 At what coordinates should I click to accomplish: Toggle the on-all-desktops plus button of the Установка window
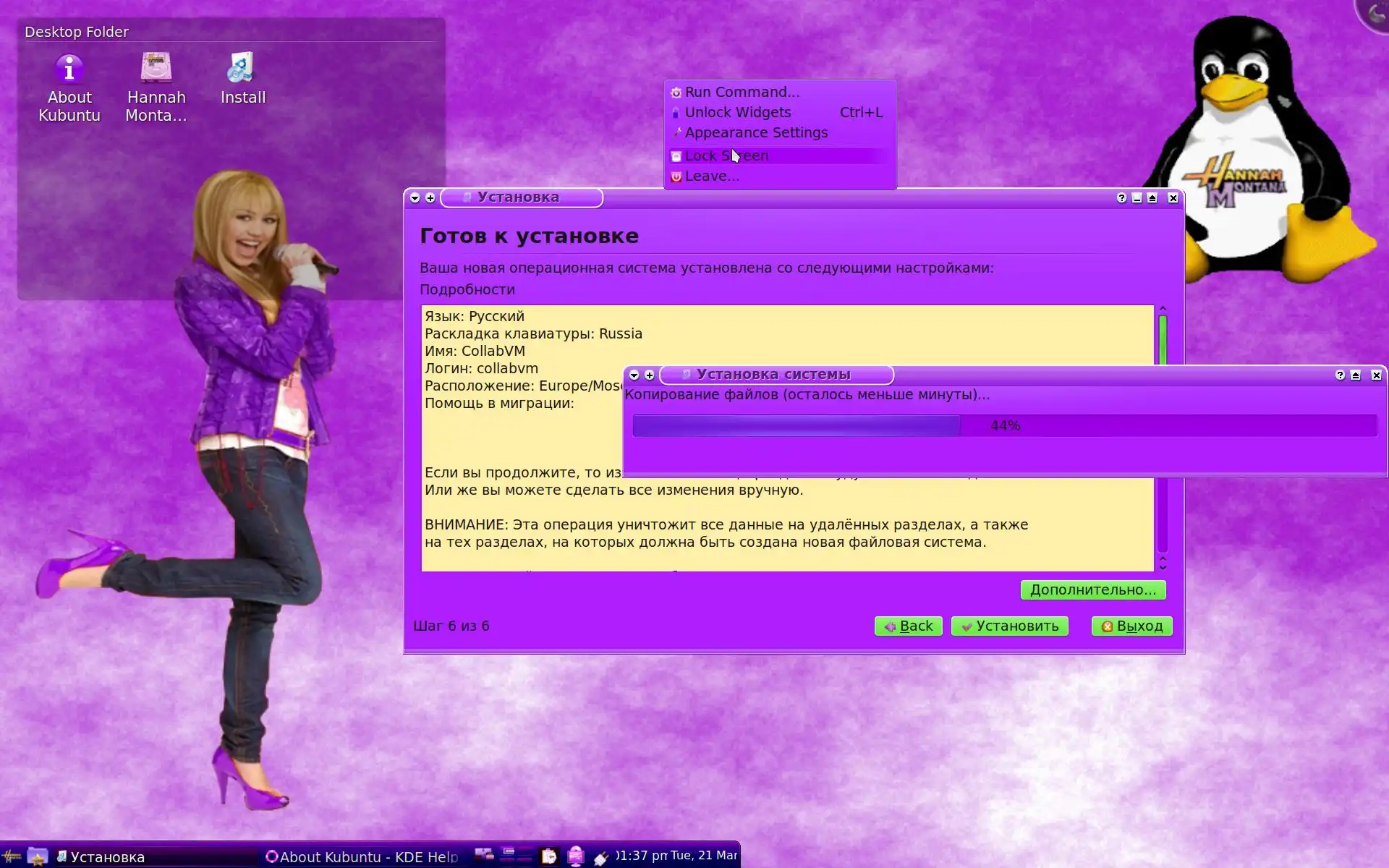(x=430, y=198)
